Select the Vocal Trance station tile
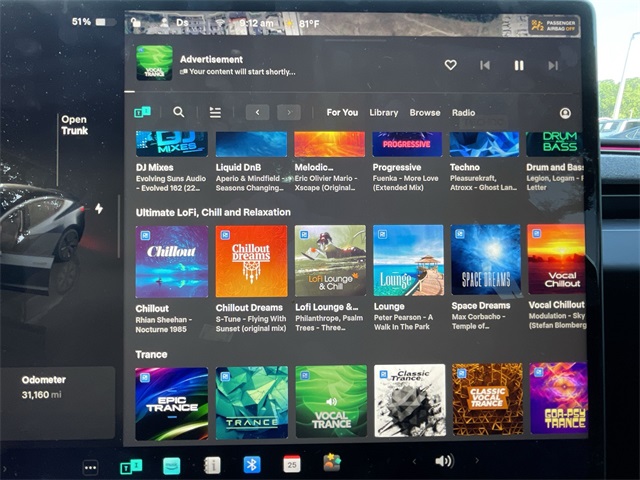The image size is (640, 480). (x=331, y=401)
